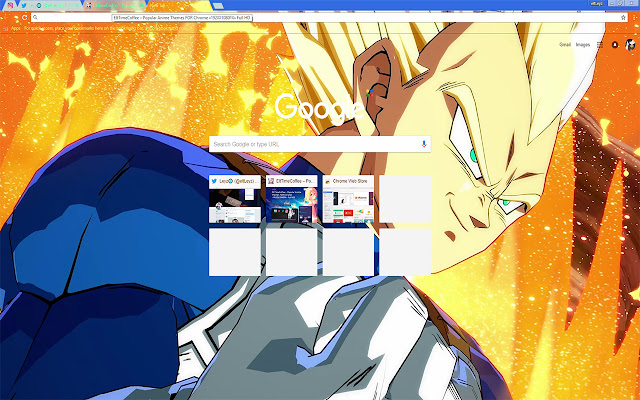Open the Chrome three-dot menu
The width and height of the screenshot is (640, 400).
click(x=635, y=18)
